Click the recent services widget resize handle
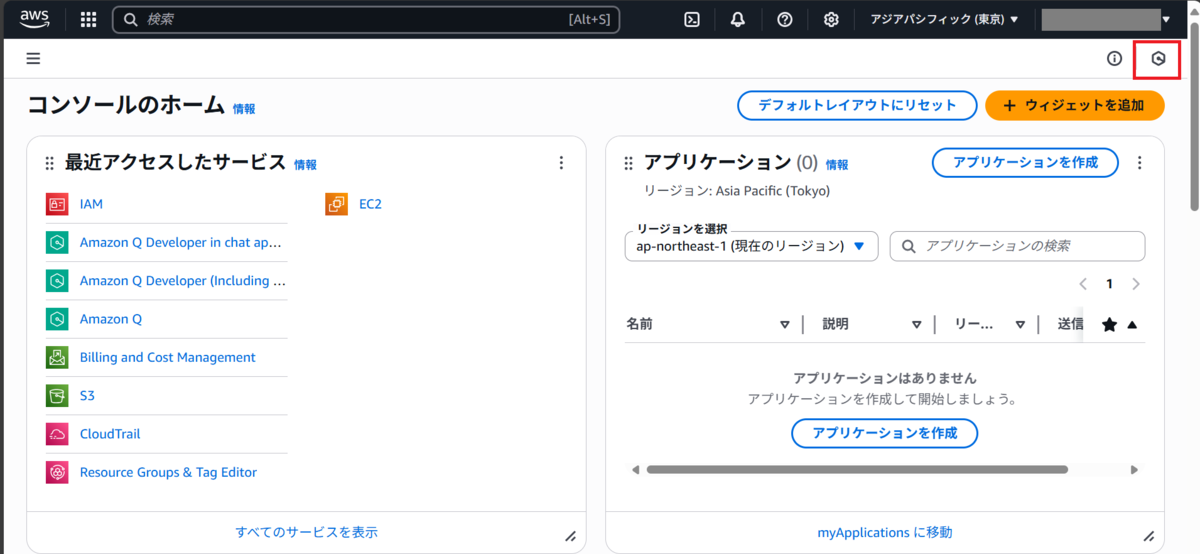Screen dimensions: 1200x554 click(571, 536)
